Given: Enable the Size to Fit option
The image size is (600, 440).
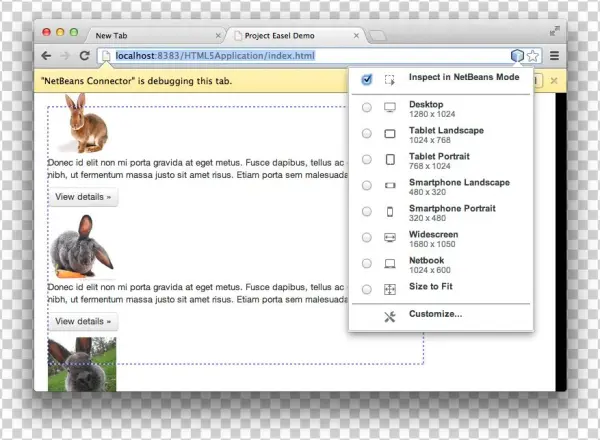Looking at the screenshot, I should pyautogui.click(x=367, y=289).
